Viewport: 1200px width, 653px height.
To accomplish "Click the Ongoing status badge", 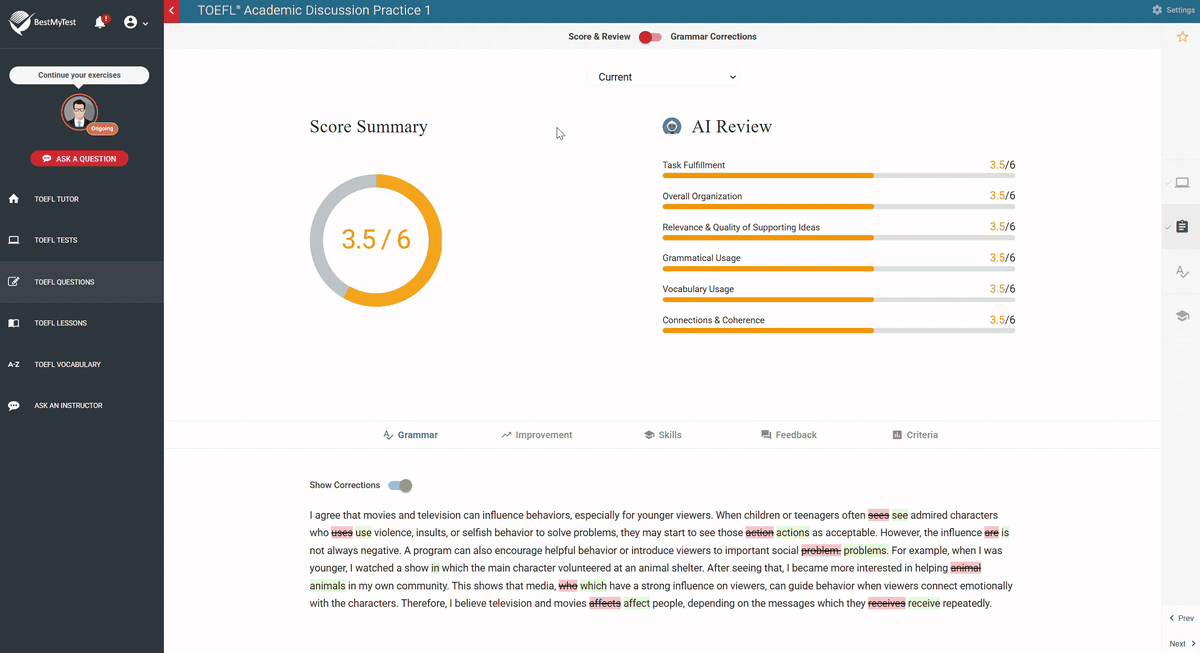I will [103, 128].
